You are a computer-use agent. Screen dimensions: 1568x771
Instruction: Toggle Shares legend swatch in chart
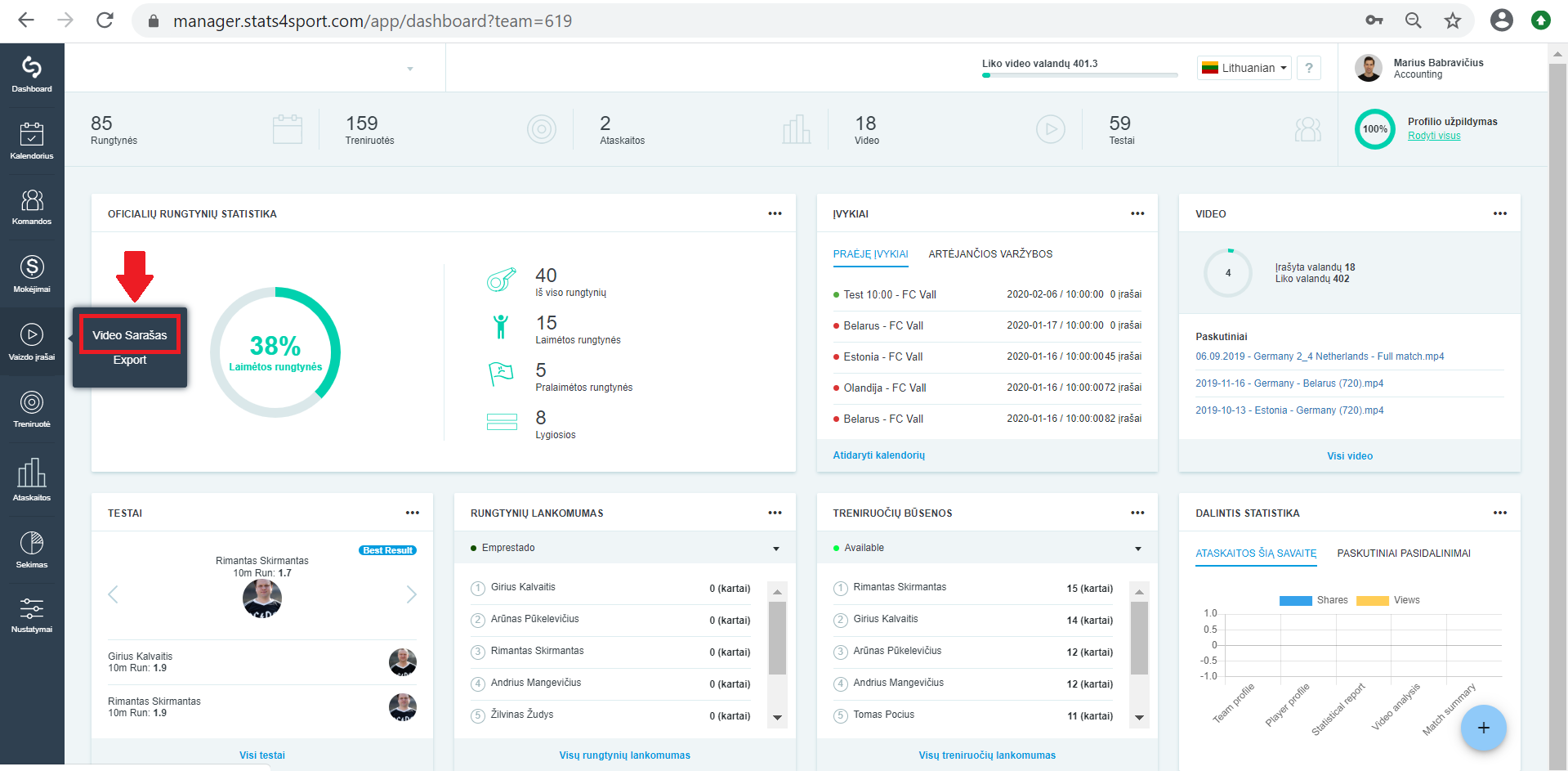1295,601
